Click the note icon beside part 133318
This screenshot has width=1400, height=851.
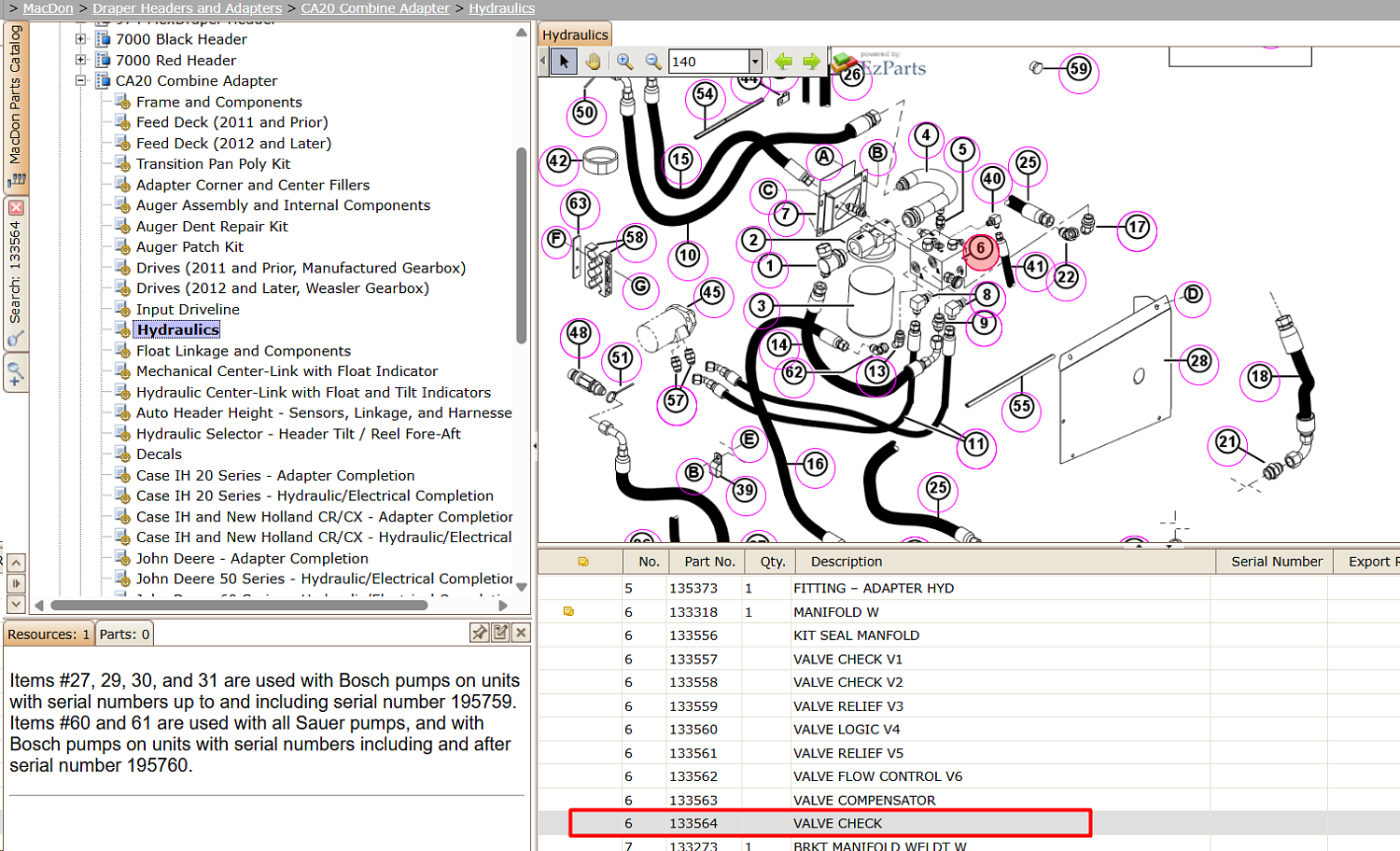pos(568,612)
